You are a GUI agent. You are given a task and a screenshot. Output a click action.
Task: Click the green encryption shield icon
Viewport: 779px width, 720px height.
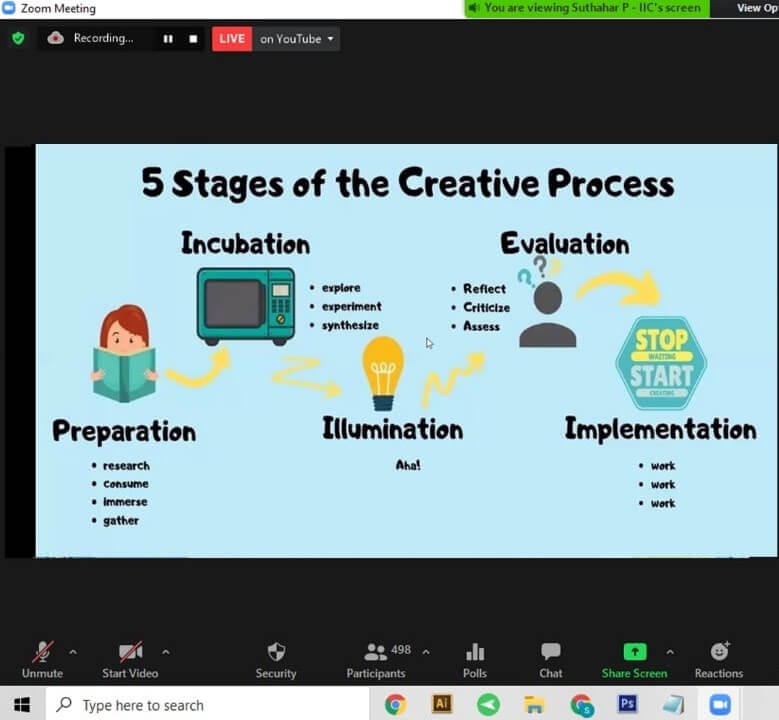pyautogui.click(x=18, y=39)
